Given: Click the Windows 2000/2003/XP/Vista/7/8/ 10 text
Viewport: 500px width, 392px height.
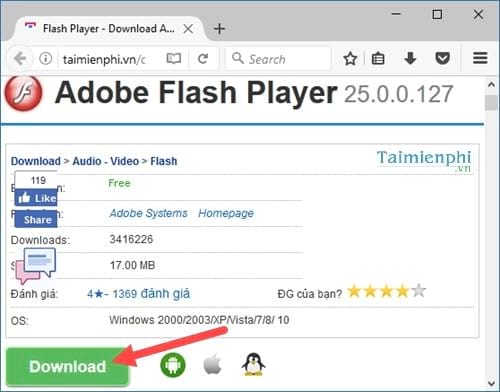Looking at the screenshot, I should coord(199,320).
